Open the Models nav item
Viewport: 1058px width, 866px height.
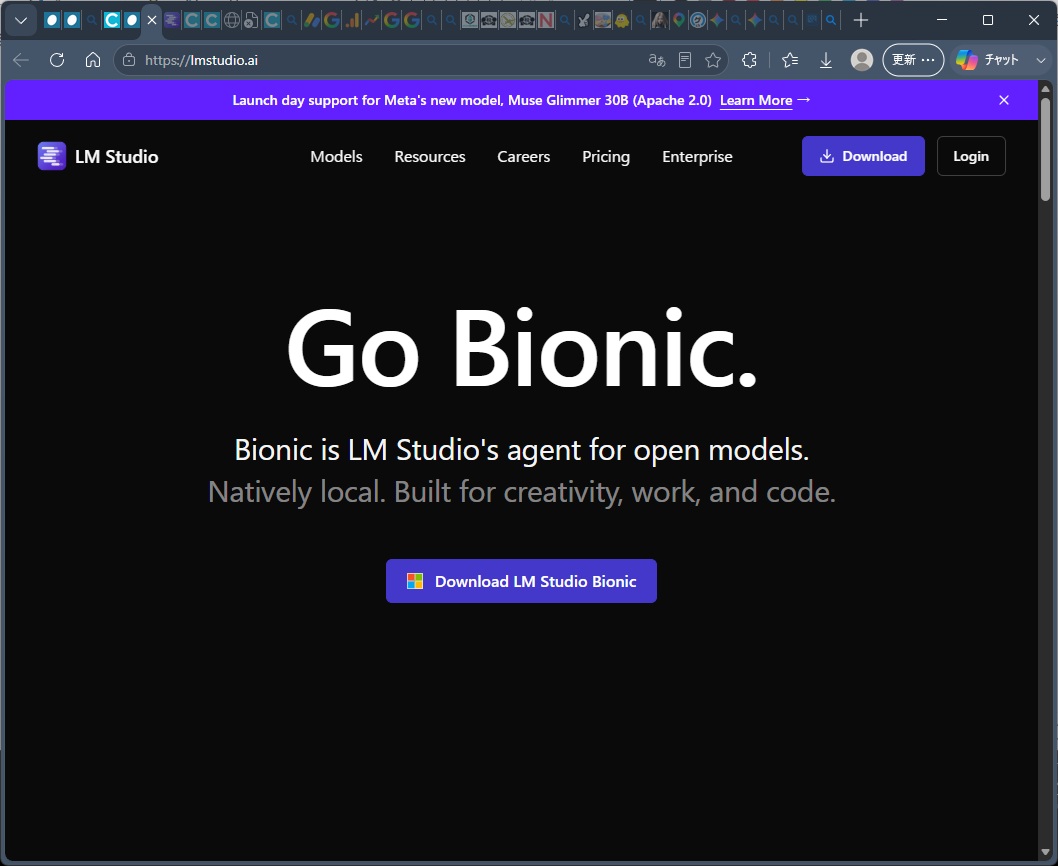coord(336,157)
